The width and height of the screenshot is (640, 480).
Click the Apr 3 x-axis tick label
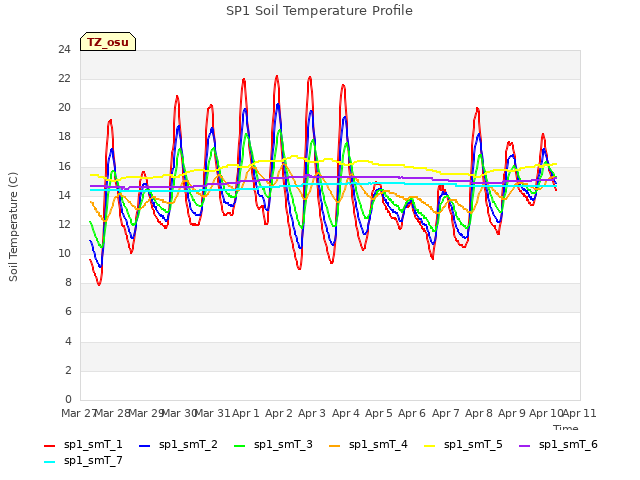(312, 413)
